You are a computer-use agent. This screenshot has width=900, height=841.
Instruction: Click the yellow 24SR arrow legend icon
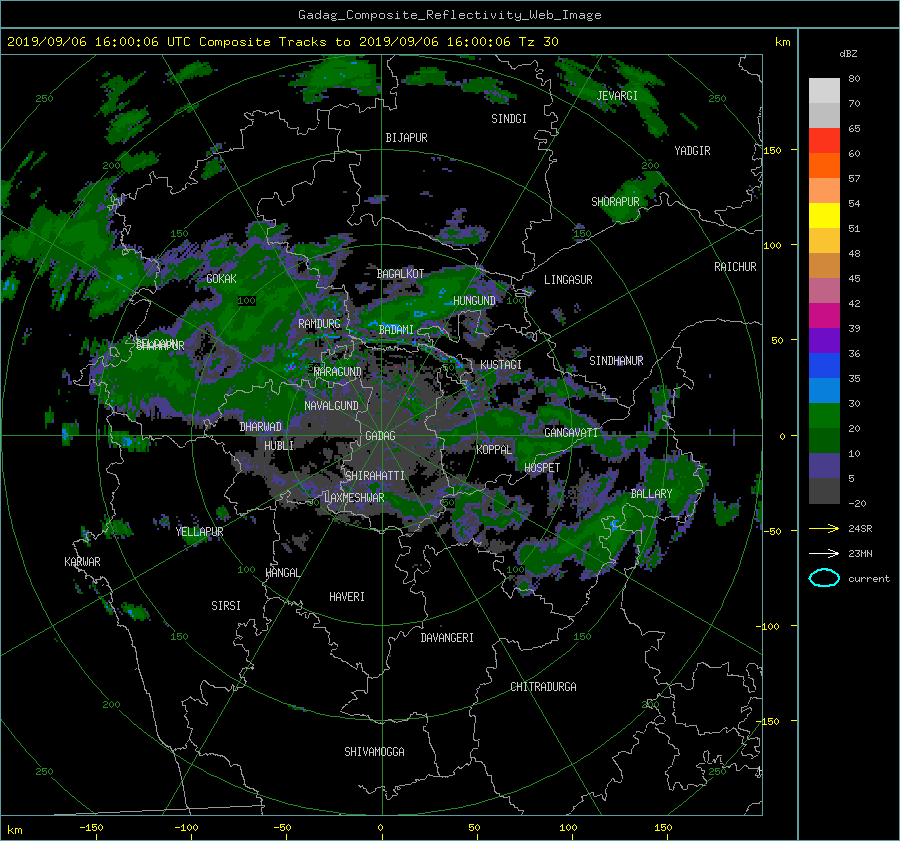(824, 528)
